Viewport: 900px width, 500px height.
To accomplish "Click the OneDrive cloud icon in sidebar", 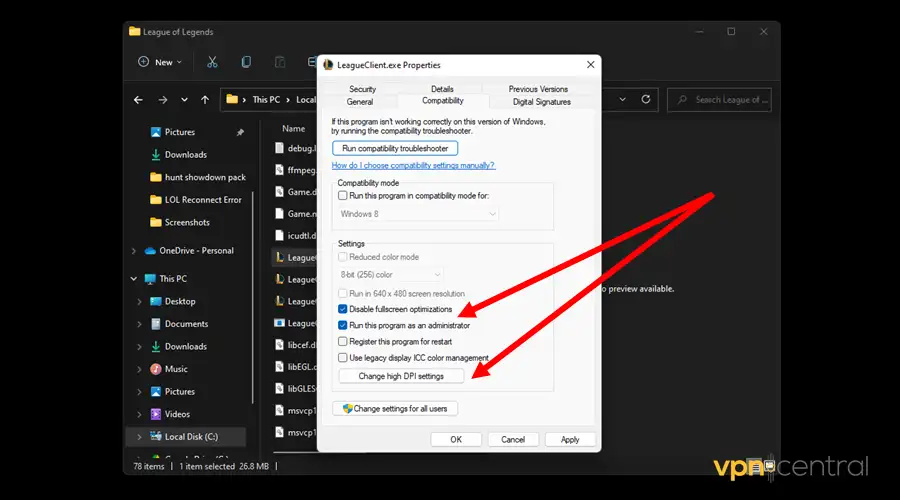I will click(x=150, y=251).
